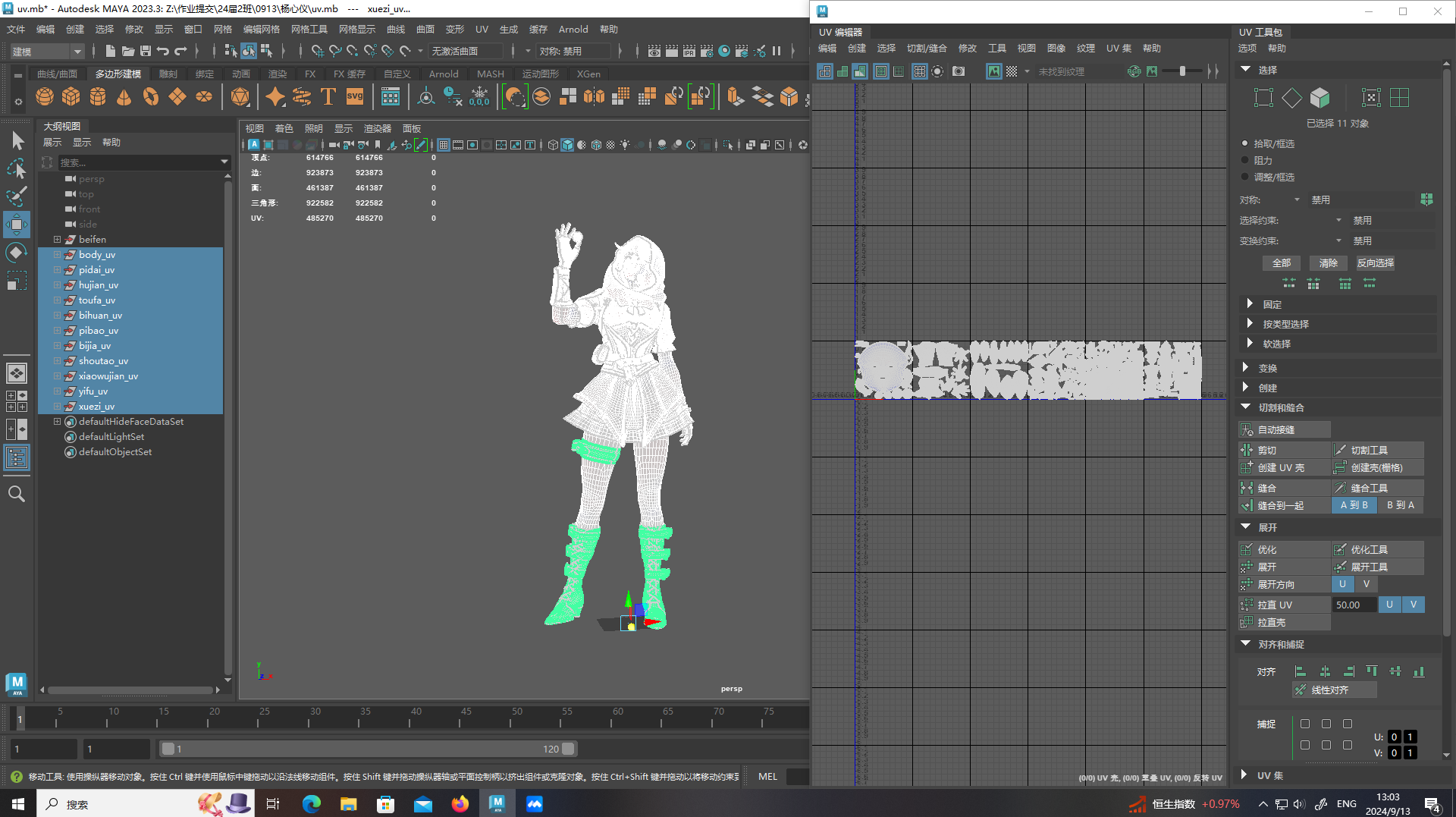Viewport: 1456px width, 817px height.
Task: Click the playback range slider bar
Action: point(369,749)
